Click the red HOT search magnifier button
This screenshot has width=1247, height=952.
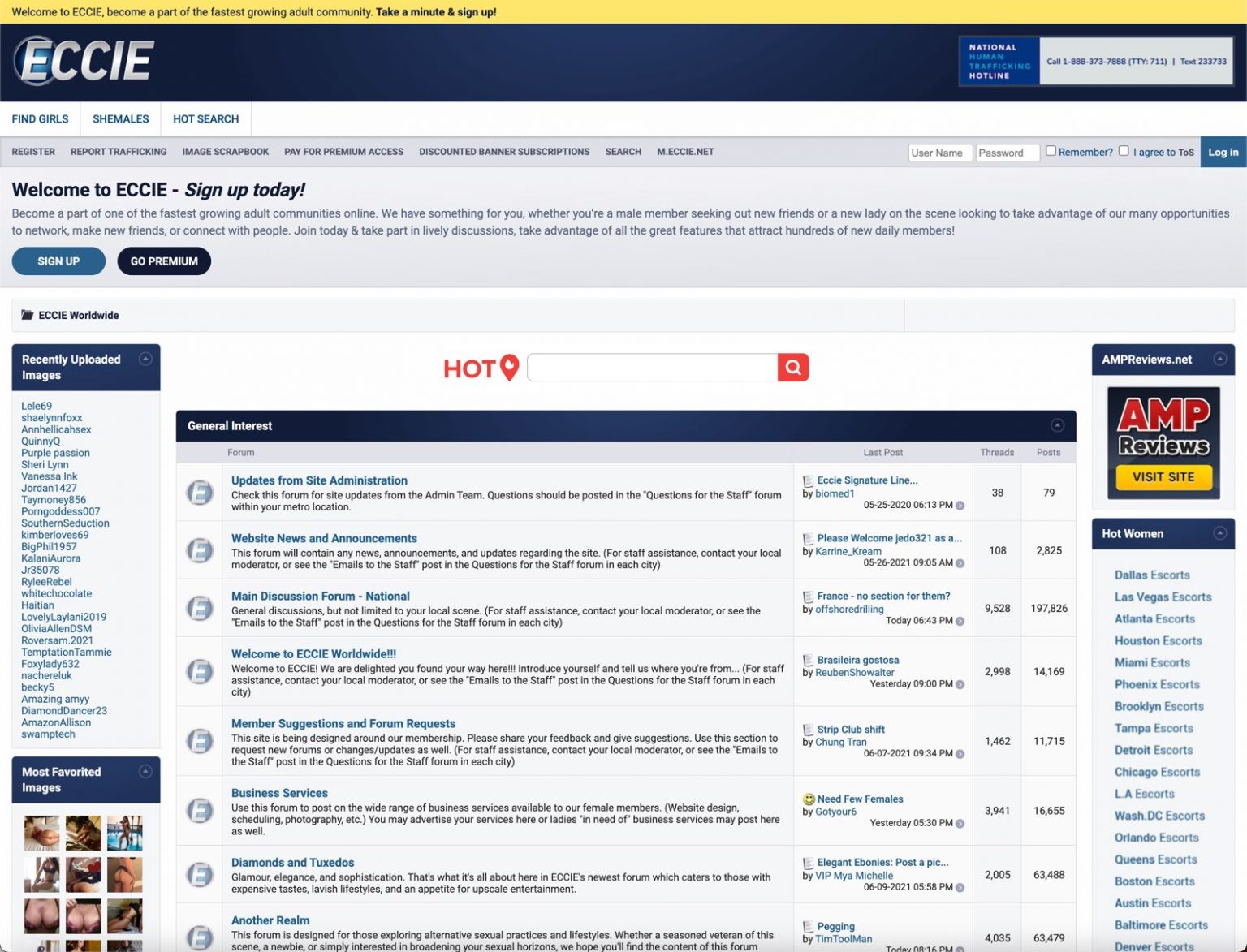click(793, 368)
